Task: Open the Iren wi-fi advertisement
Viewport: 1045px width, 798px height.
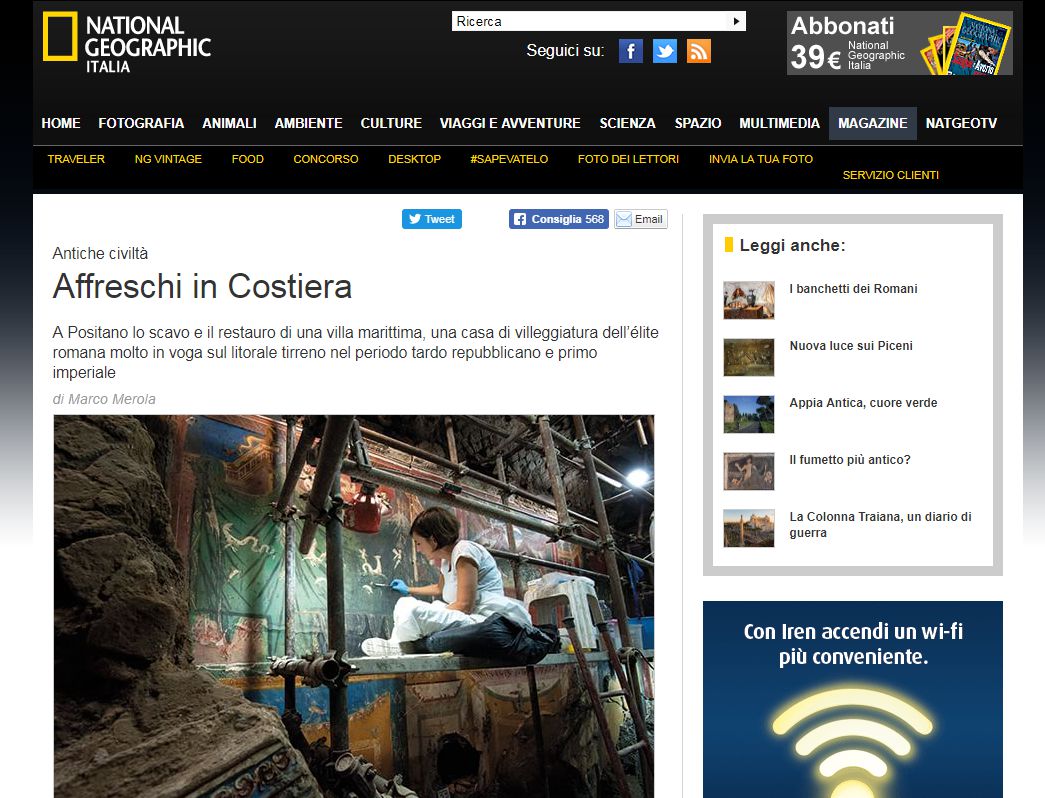Action: [x=853, y=699]
